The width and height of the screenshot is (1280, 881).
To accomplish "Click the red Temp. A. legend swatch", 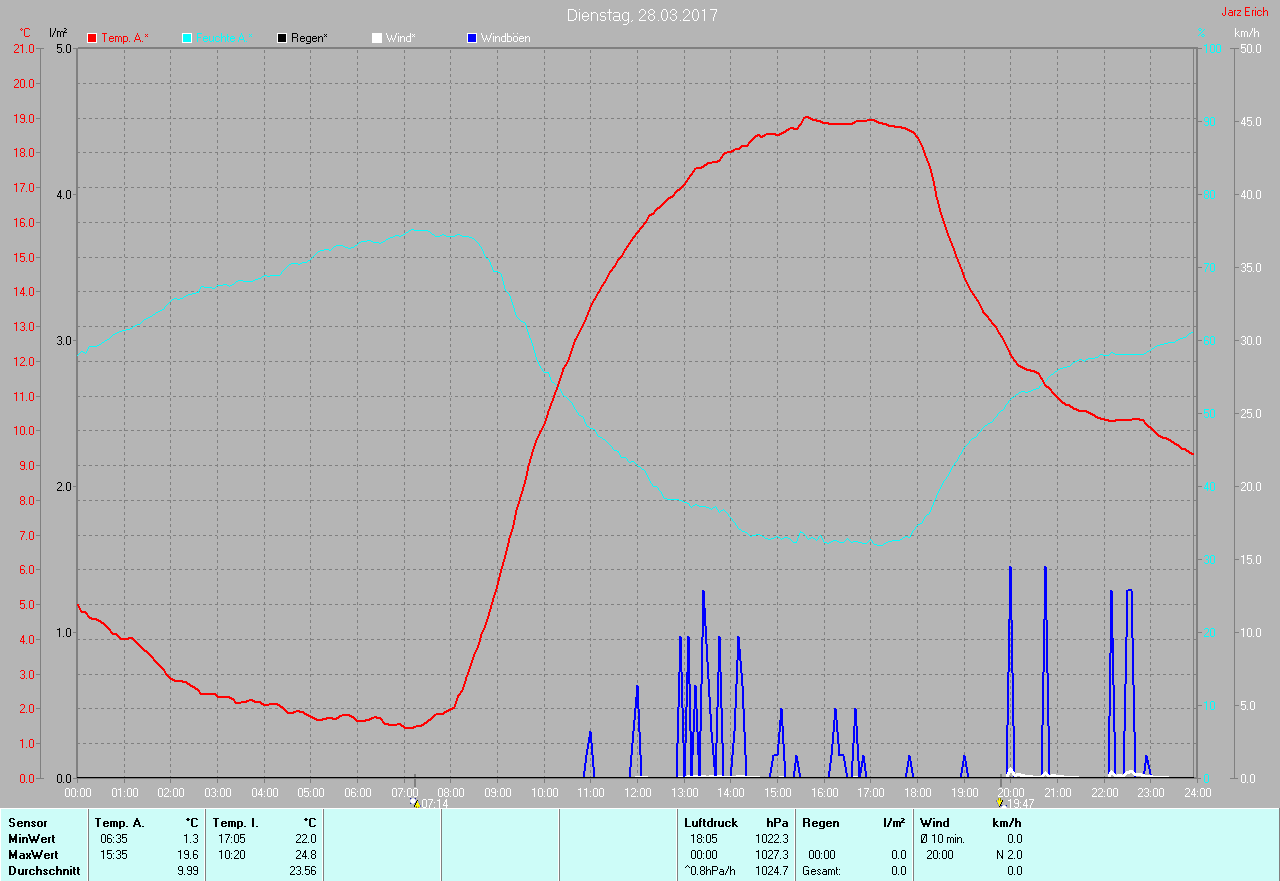I will pos(92,38).
